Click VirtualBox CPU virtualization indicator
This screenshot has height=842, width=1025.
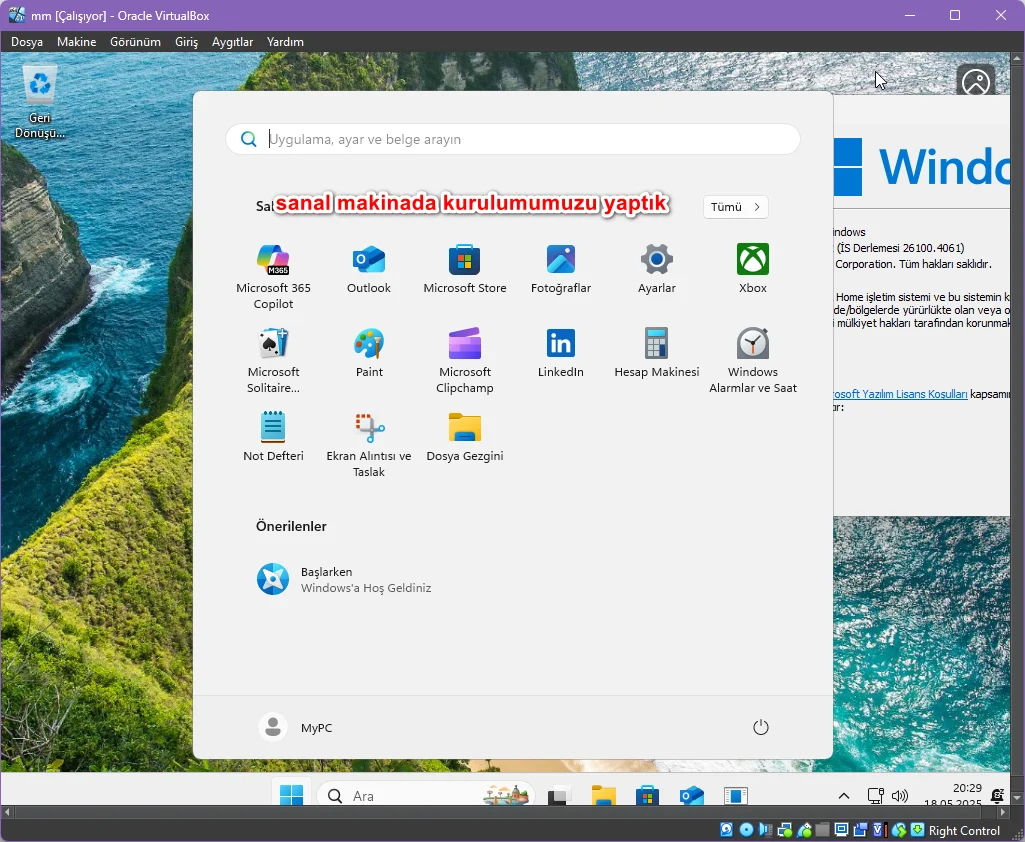(880, 830)
